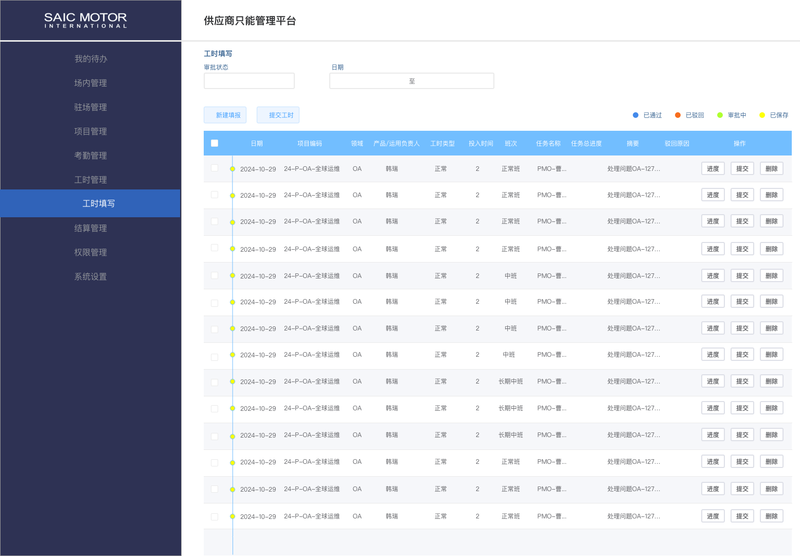The width and height of the screenshot is (800, 556).
Task: Tick the checkbox of the first 长期中班 row
Action: point(214,382)
